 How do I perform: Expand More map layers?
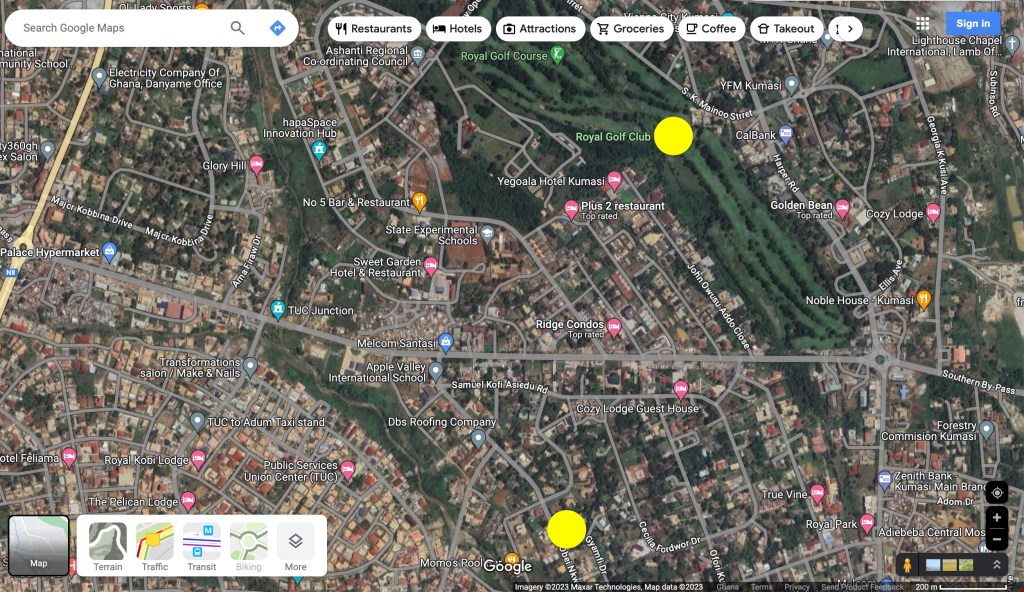click(x=295, y=547)
